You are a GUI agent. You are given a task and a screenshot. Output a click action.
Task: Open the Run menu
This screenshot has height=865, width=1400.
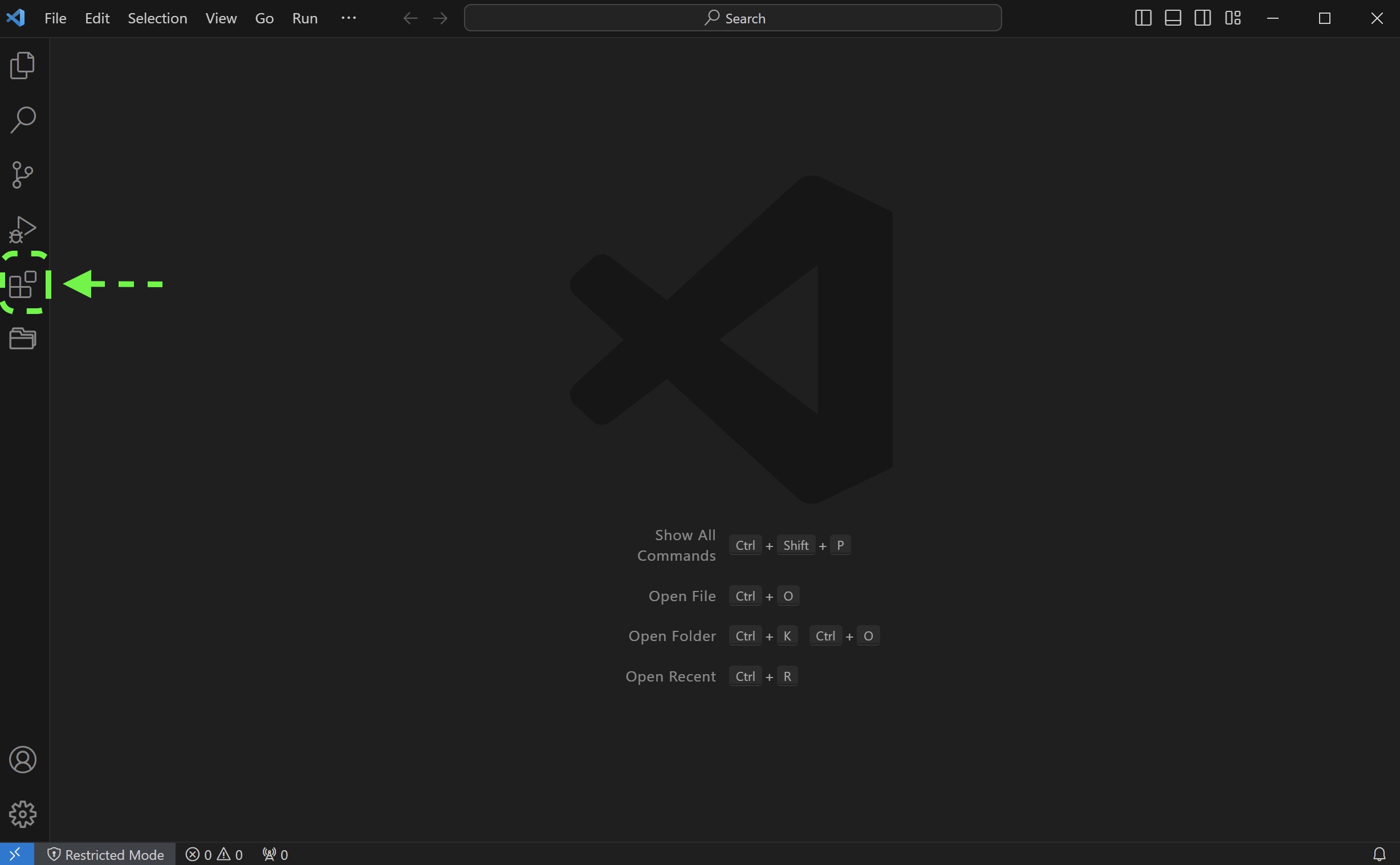pyautogui.click(x=305, y=18)
